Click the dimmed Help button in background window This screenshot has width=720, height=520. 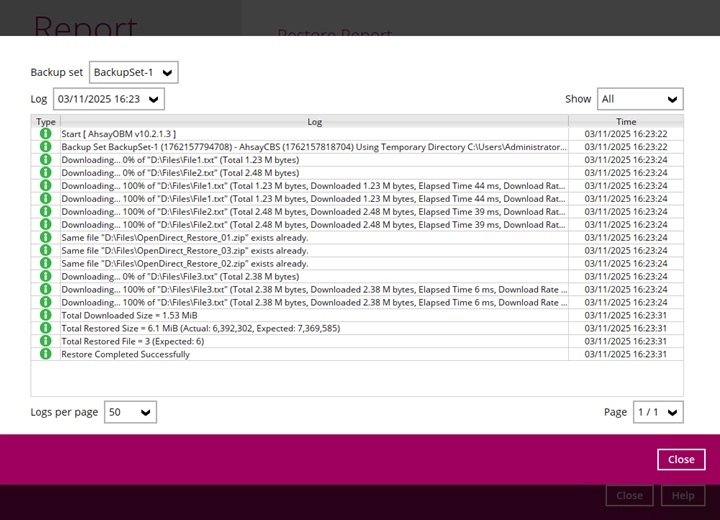(x=683, y=496)
